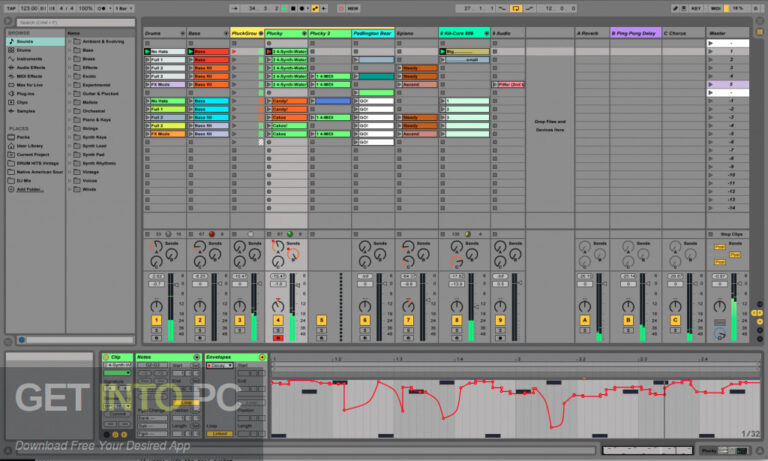Select Audio Effects in the browser
This screenshot has height=461, width=768.
(35, 68)
